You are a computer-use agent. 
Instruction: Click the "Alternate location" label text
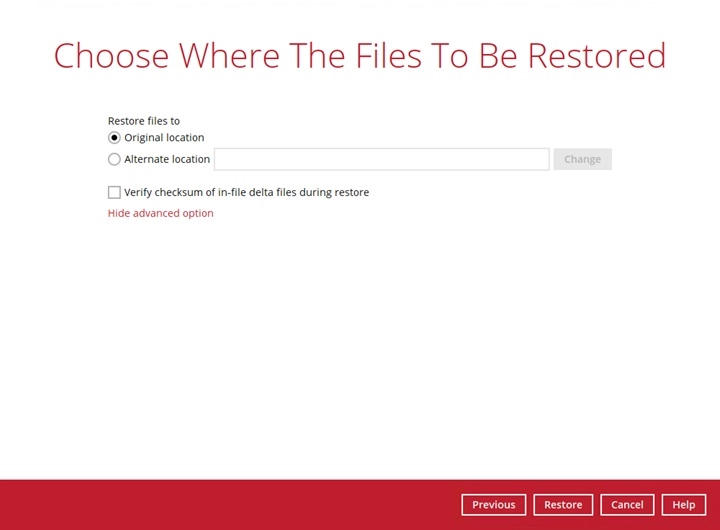click(x=167, y=159)
